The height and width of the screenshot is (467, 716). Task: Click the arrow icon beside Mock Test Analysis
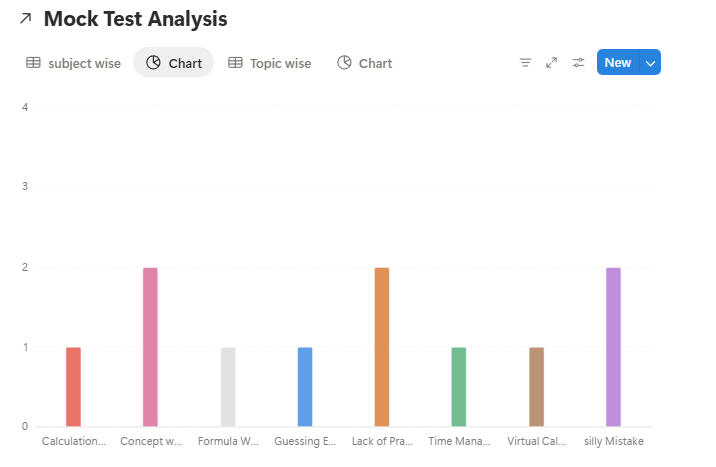26,19
